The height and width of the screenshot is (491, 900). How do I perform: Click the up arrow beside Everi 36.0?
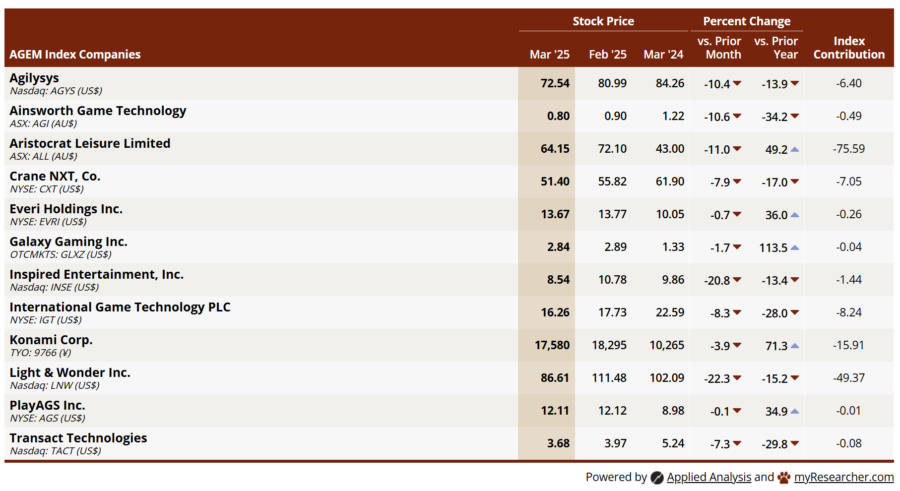794,215
